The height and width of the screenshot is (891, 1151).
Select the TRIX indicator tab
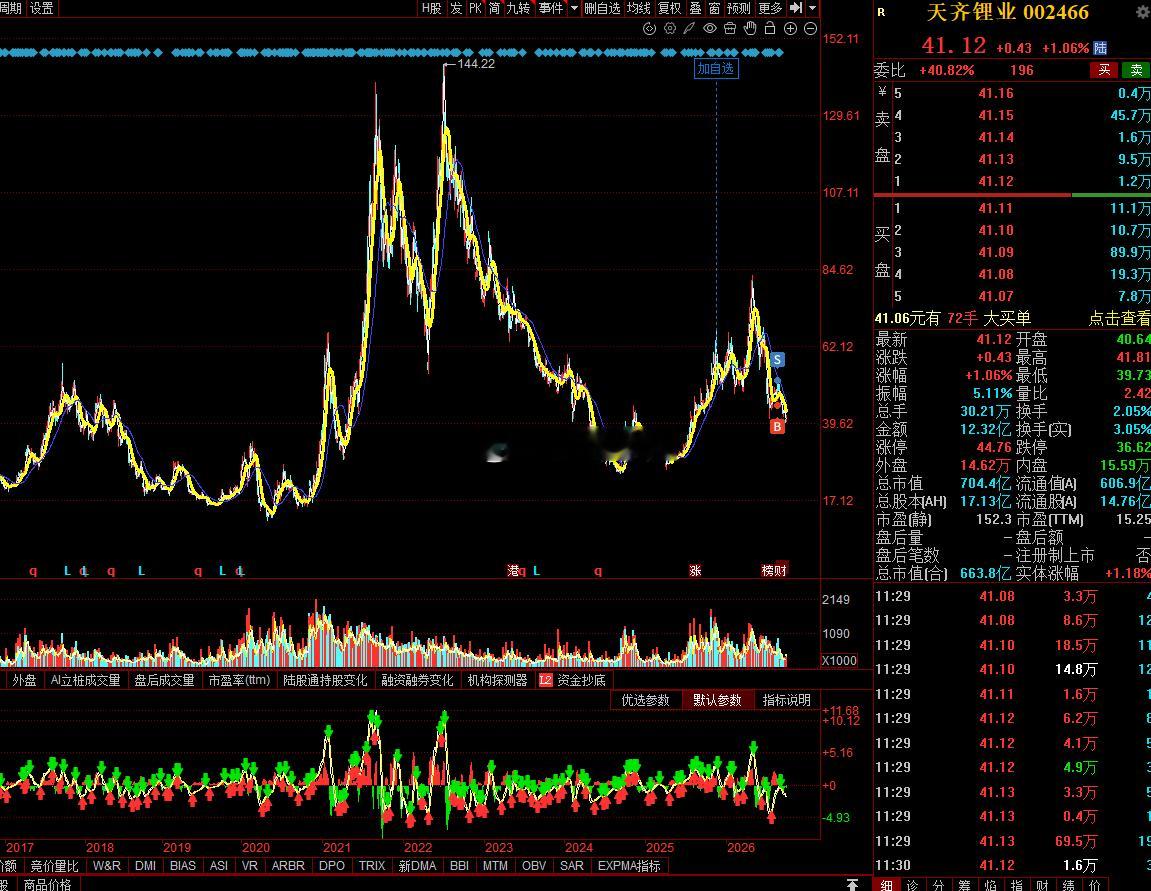tap(372, 866)
